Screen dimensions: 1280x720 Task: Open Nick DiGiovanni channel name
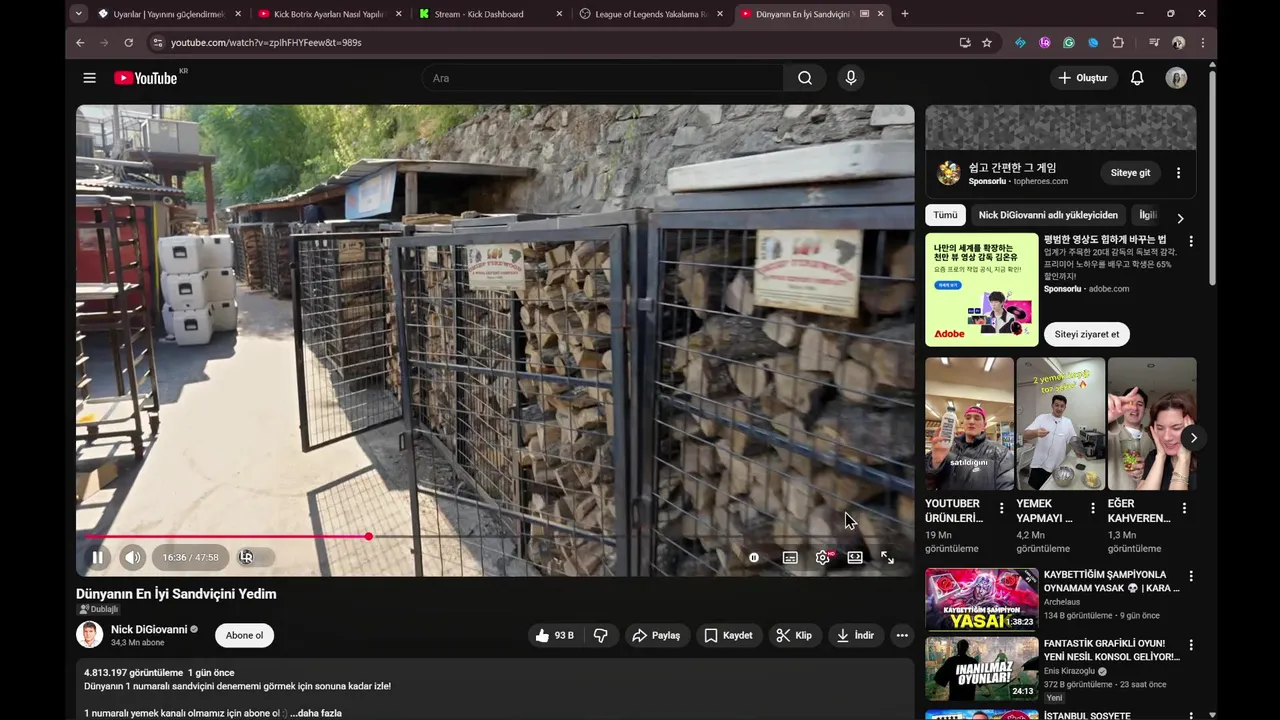click(149, 629)
